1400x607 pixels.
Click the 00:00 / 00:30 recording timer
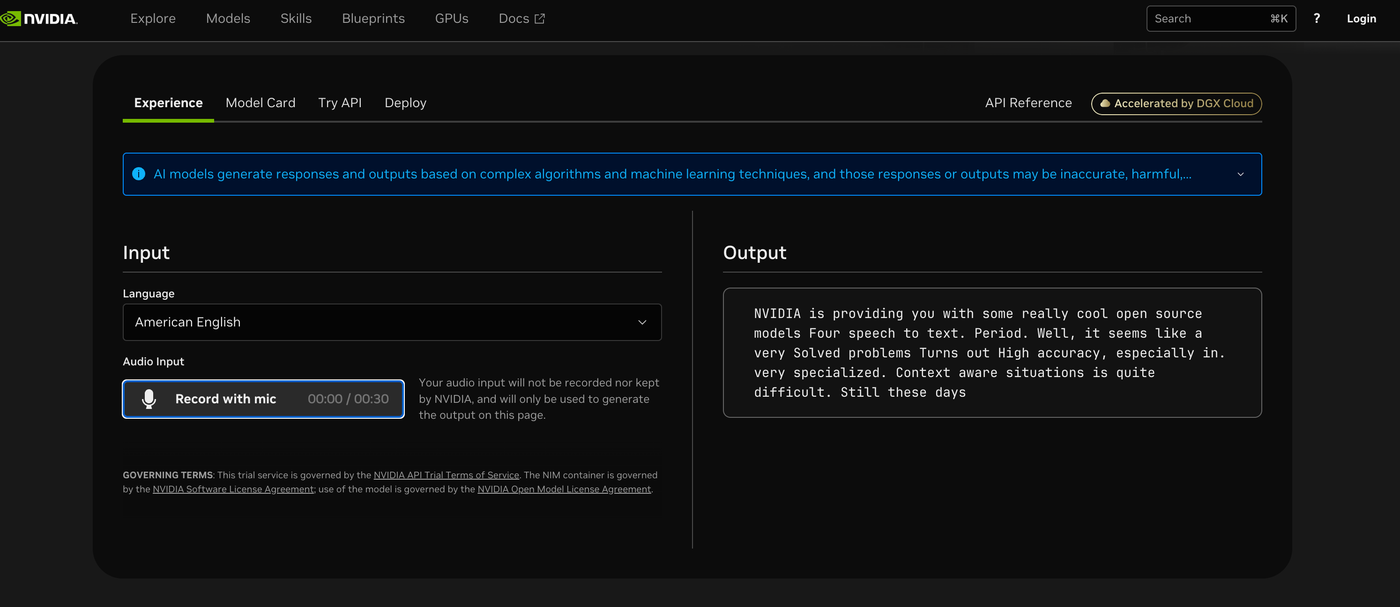[x=348, y=399]
